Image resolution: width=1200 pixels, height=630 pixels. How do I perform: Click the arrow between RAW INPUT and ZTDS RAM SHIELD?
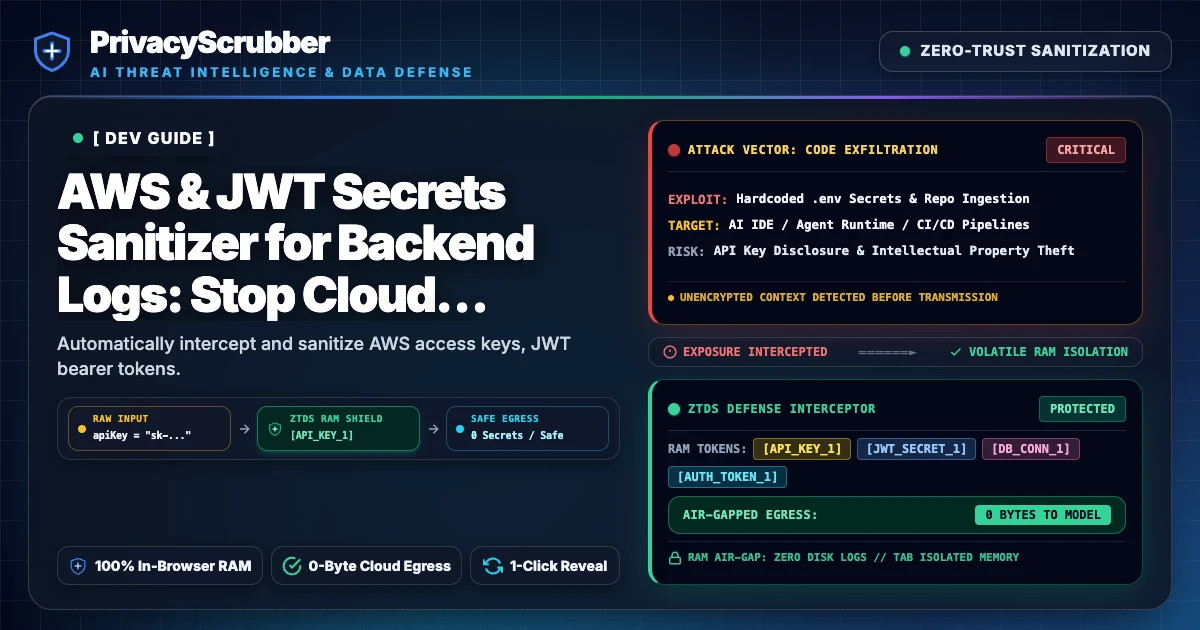coord(243,428)
